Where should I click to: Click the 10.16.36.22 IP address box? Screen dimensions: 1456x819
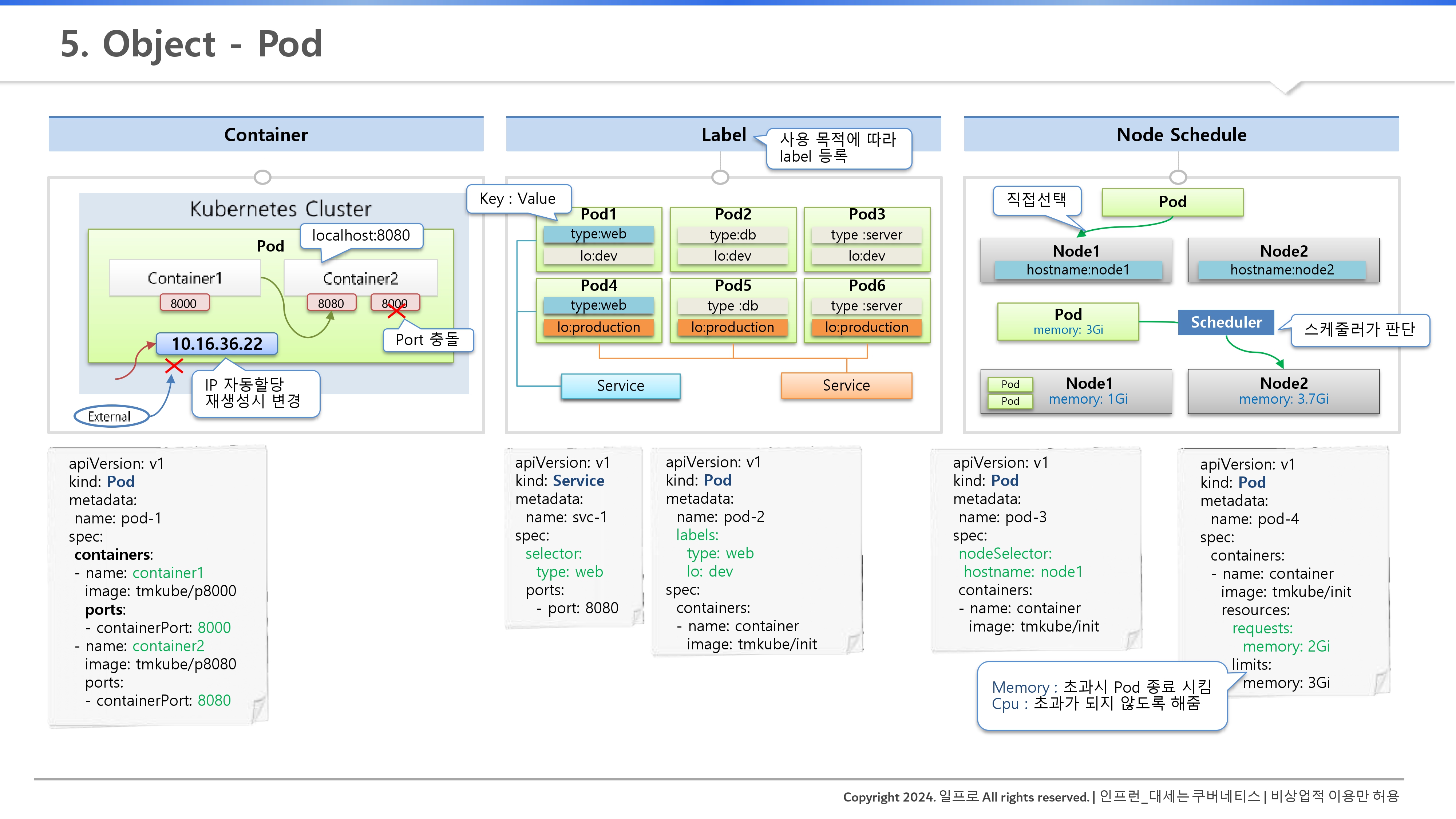coord(217,344)
